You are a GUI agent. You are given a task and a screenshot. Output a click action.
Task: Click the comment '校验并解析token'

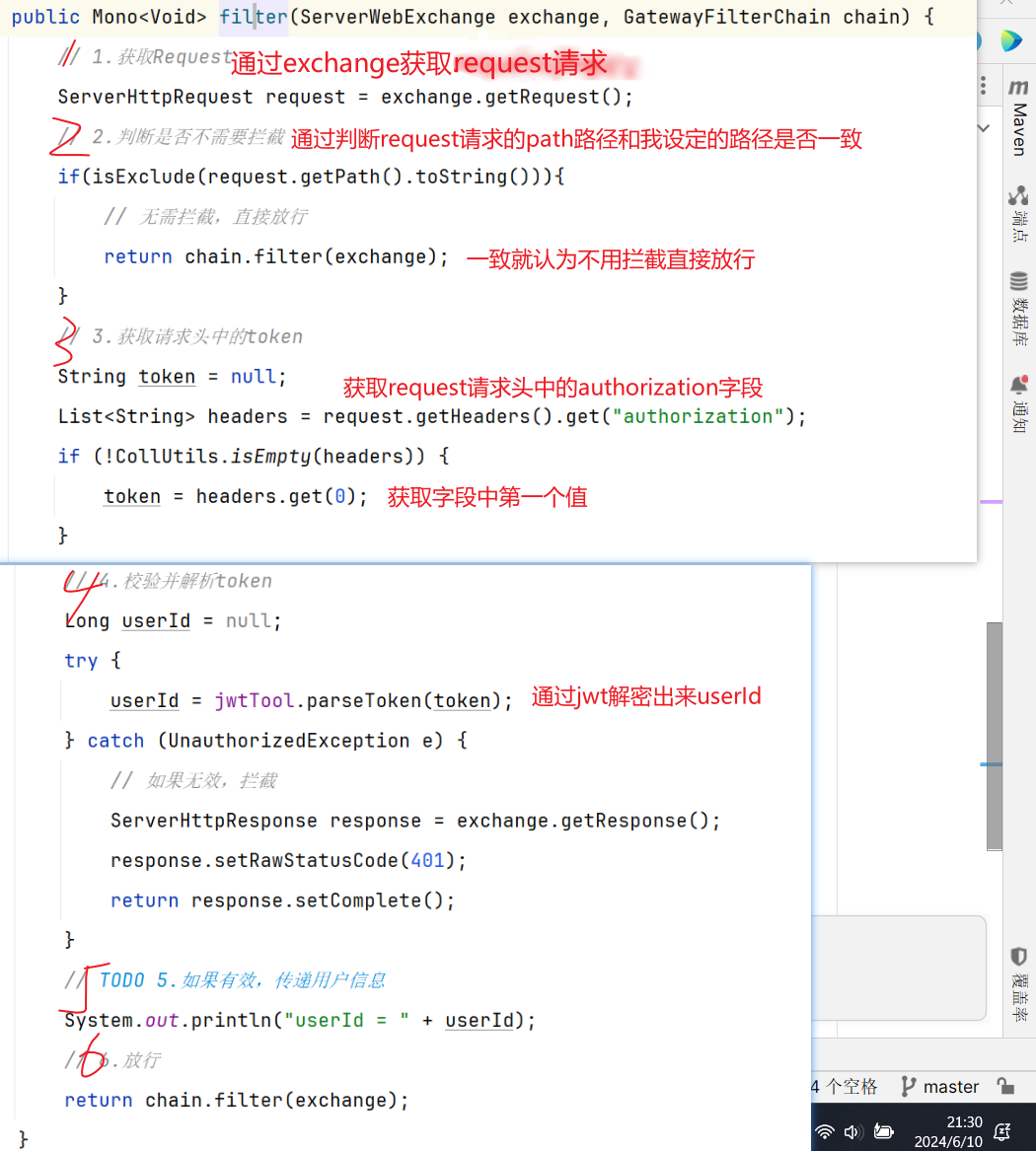pos(196,581)
